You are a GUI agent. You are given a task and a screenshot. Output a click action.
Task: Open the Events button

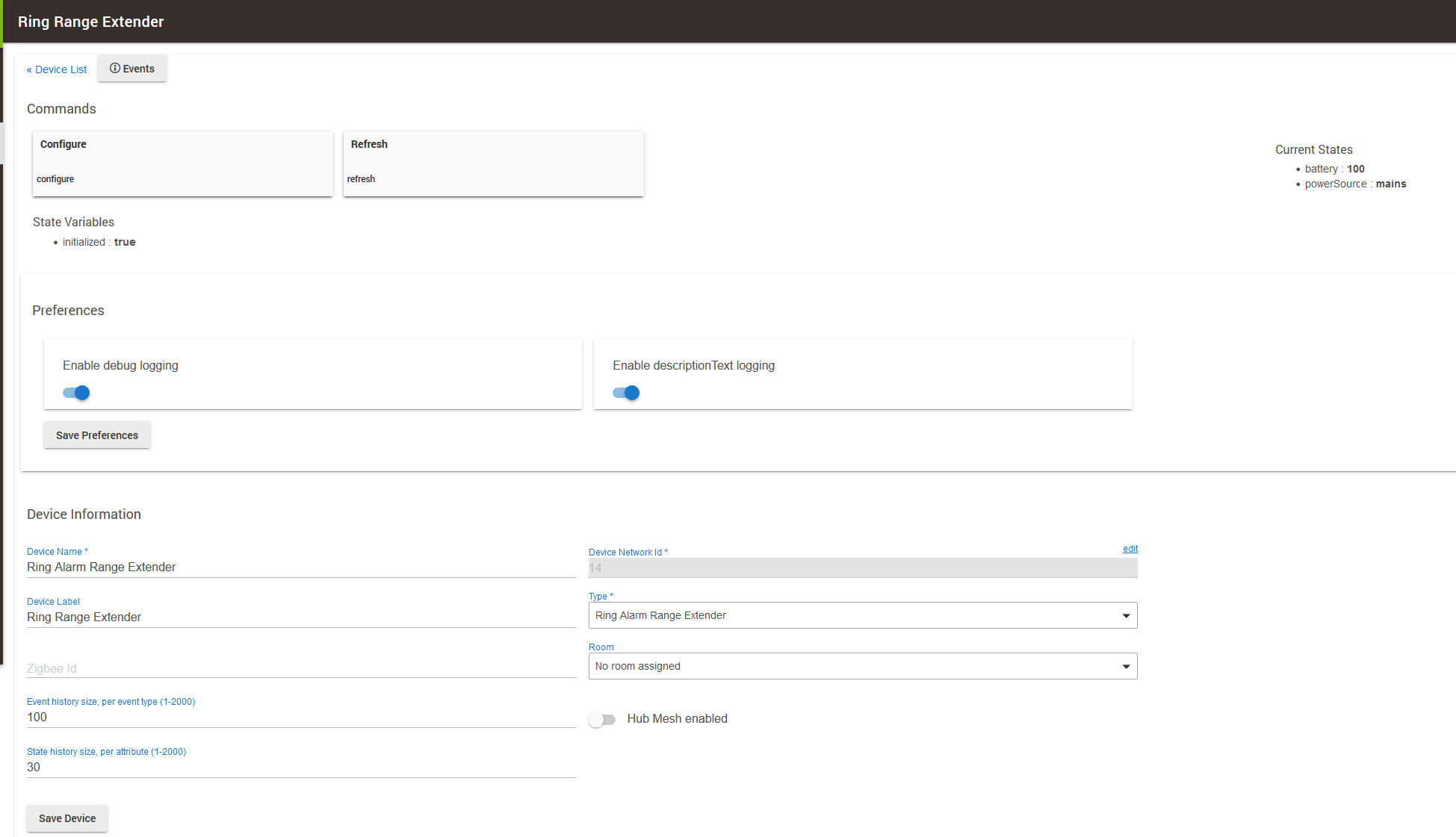[132, 69]
